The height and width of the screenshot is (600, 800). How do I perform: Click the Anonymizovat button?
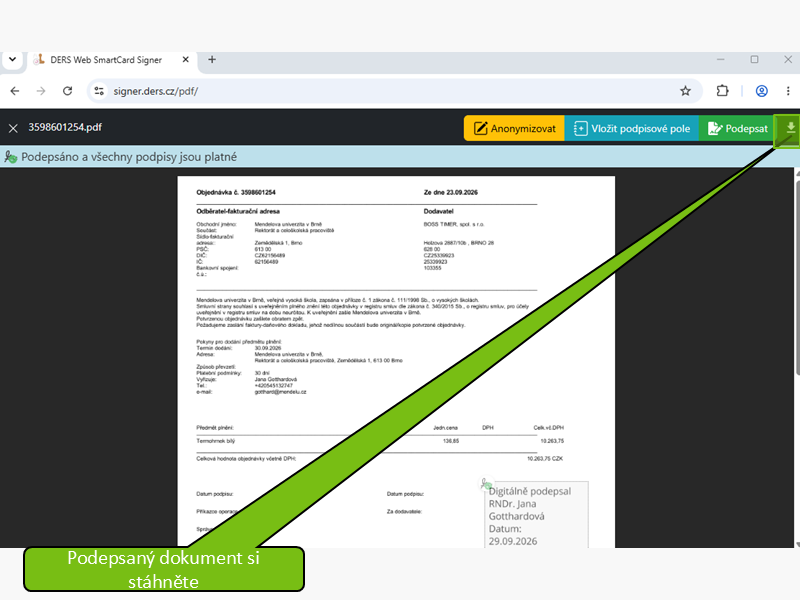(514, 129)
